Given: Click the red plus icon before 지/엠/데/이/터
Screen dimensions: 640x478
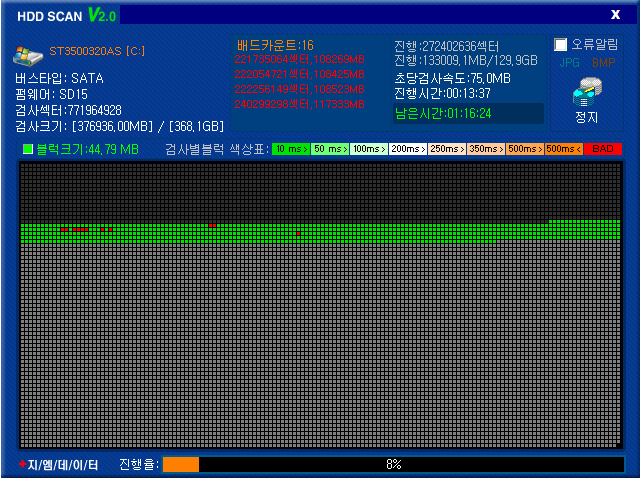Looking at the screenshot, I should pos(23,464).
